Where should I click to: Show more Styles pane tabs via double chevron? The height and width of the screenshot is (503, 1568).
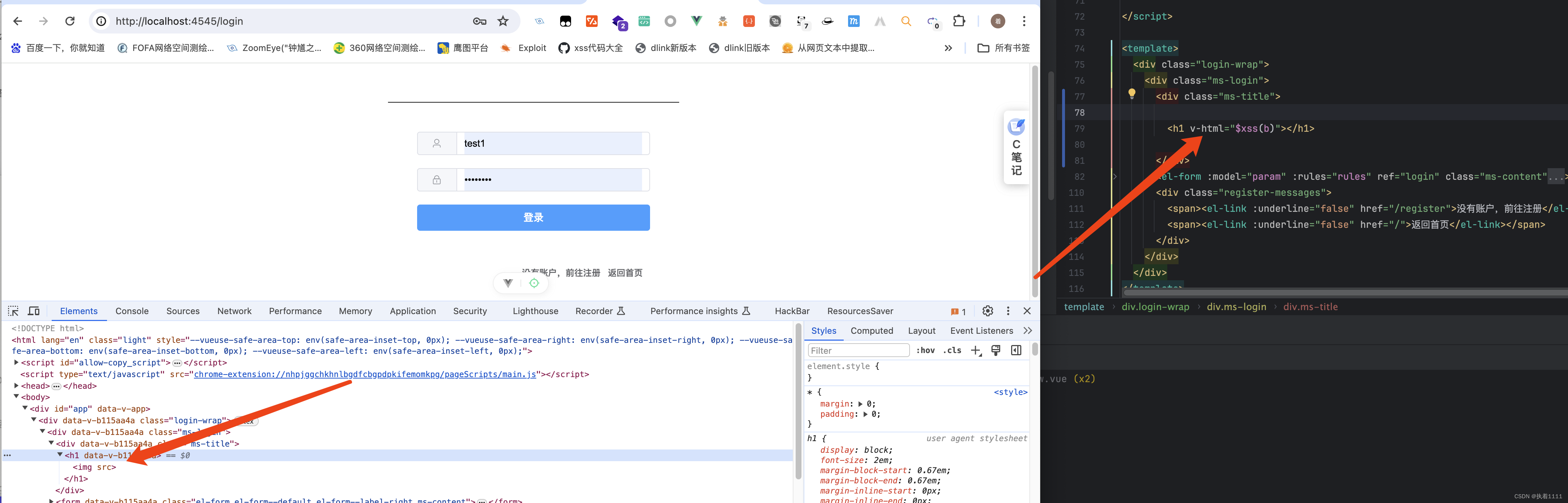click(x=1027, y=331)
